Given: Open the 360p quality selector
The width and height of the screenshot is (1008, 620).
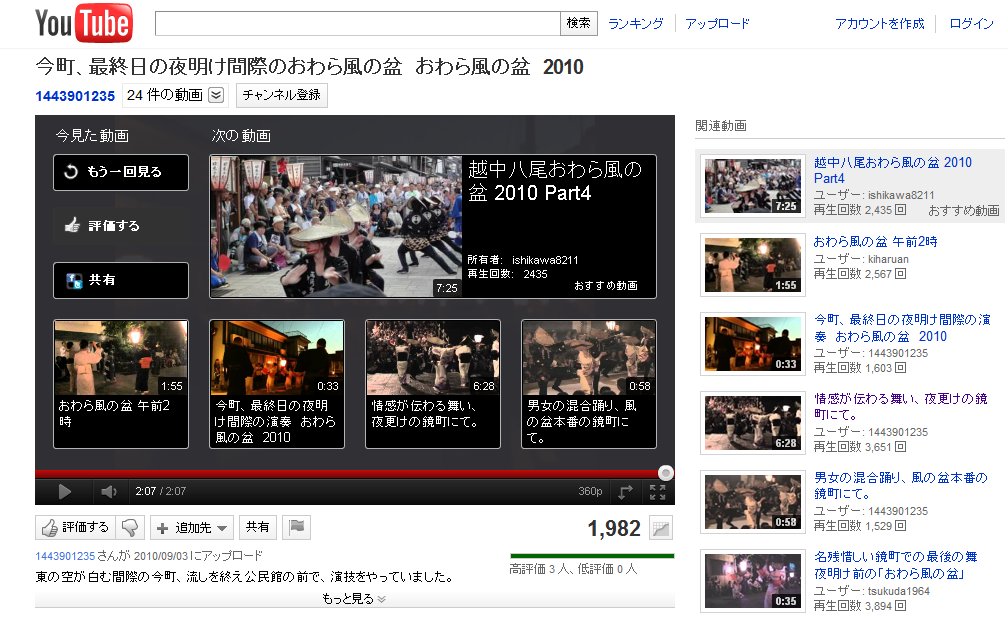Looking at the screenshot, I should pyautogui.click(x=590, y=491).
